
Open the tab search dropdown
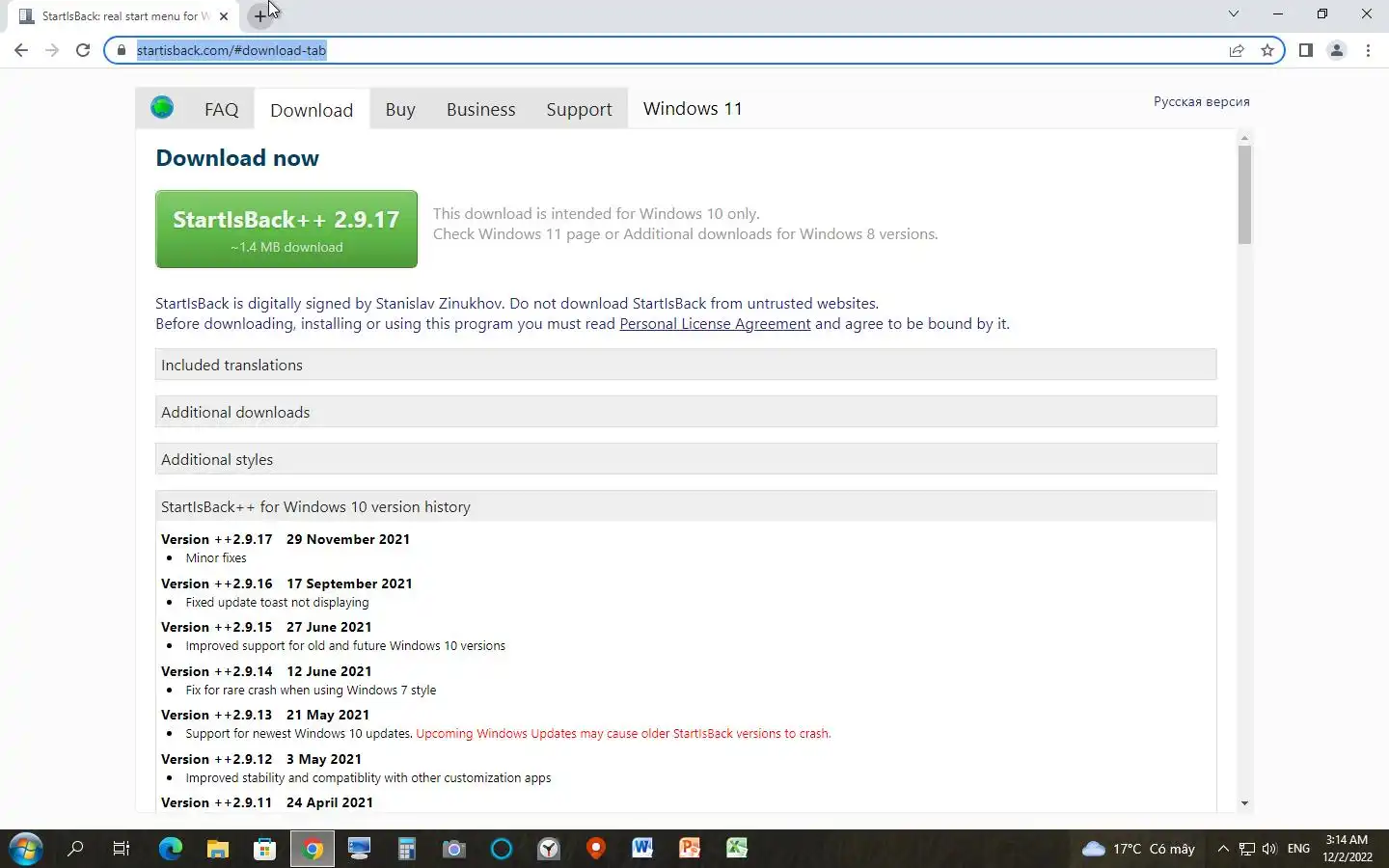click(1233, 14)
